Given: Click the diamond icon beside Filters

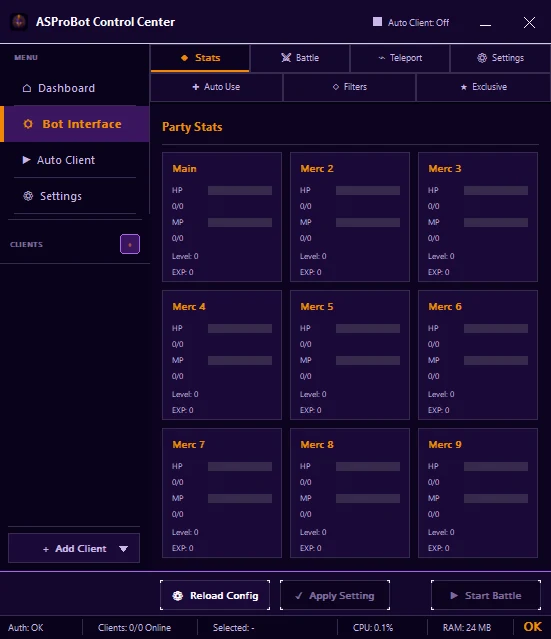Looking at the screenshot, I should click(336, 87).
